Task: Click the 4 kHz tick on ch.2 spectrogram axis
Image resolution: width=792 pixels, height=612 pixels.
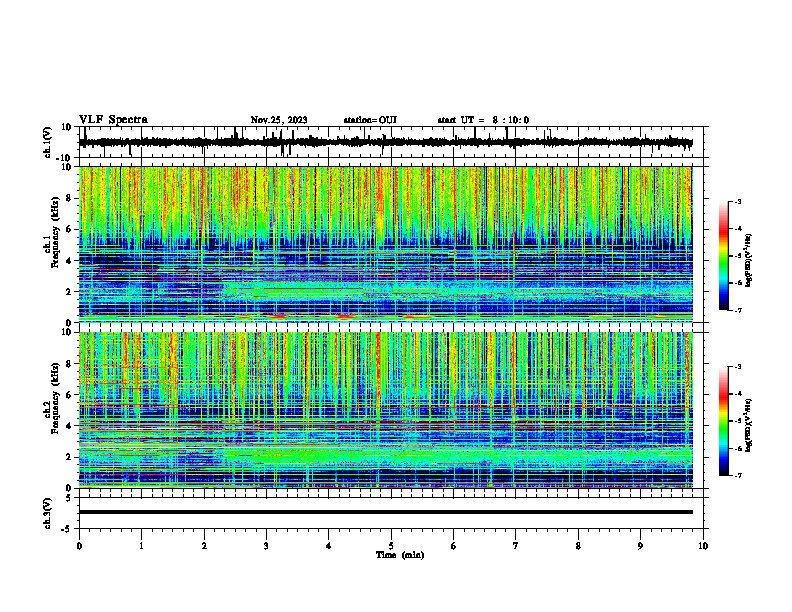Action: pos(69,426)
